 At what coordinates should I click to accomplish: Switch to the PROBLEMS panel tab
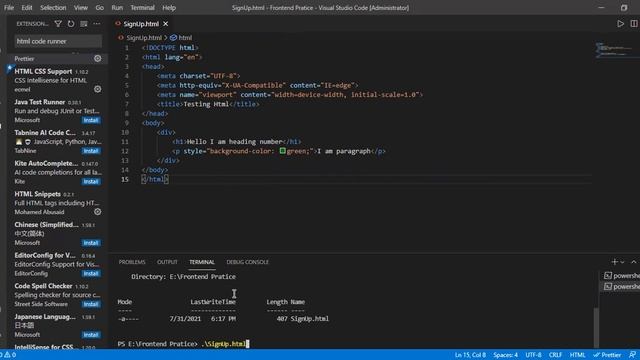(132, 262)
